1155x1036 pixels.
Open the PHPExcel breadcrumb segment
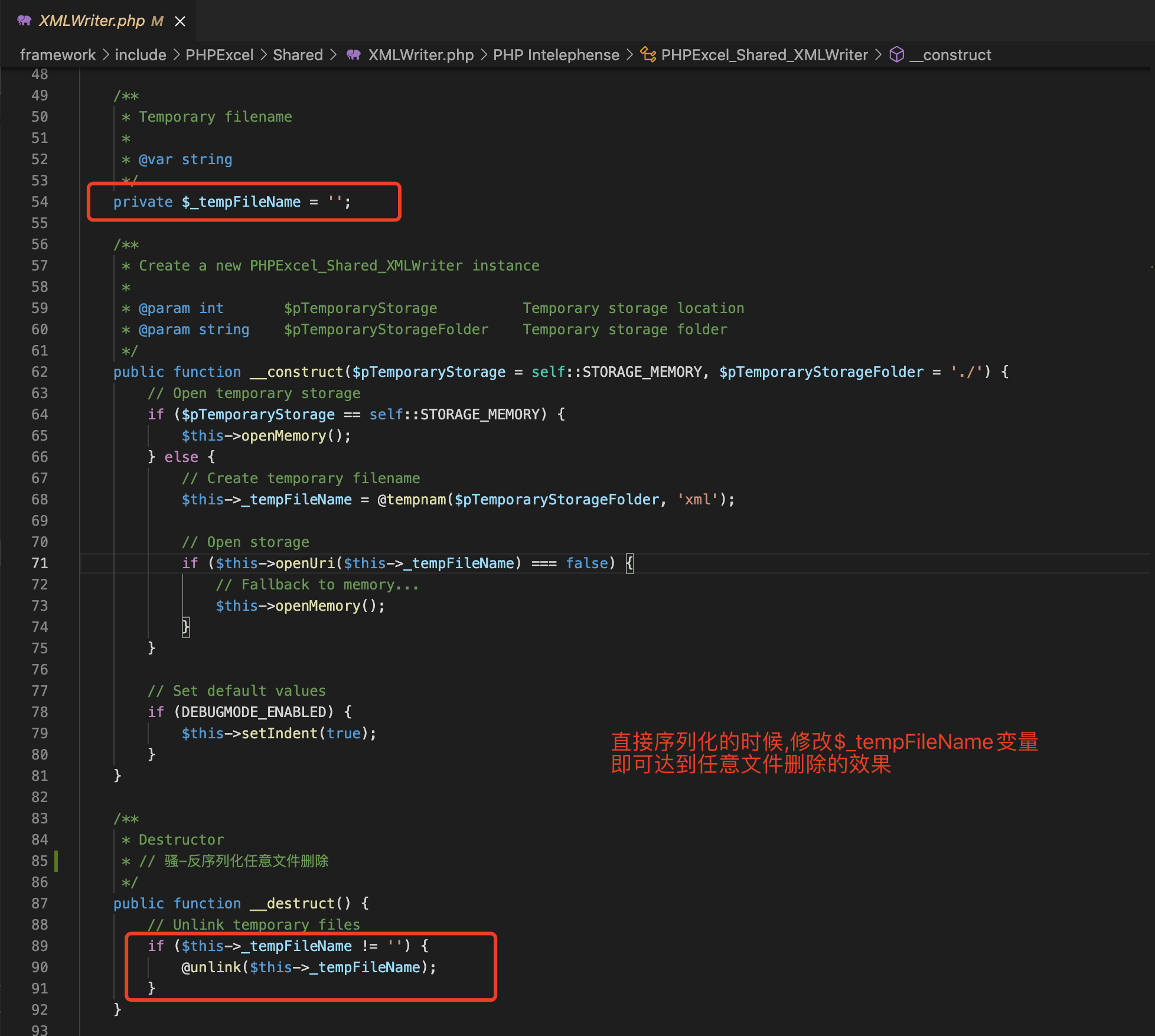point(219,55)
